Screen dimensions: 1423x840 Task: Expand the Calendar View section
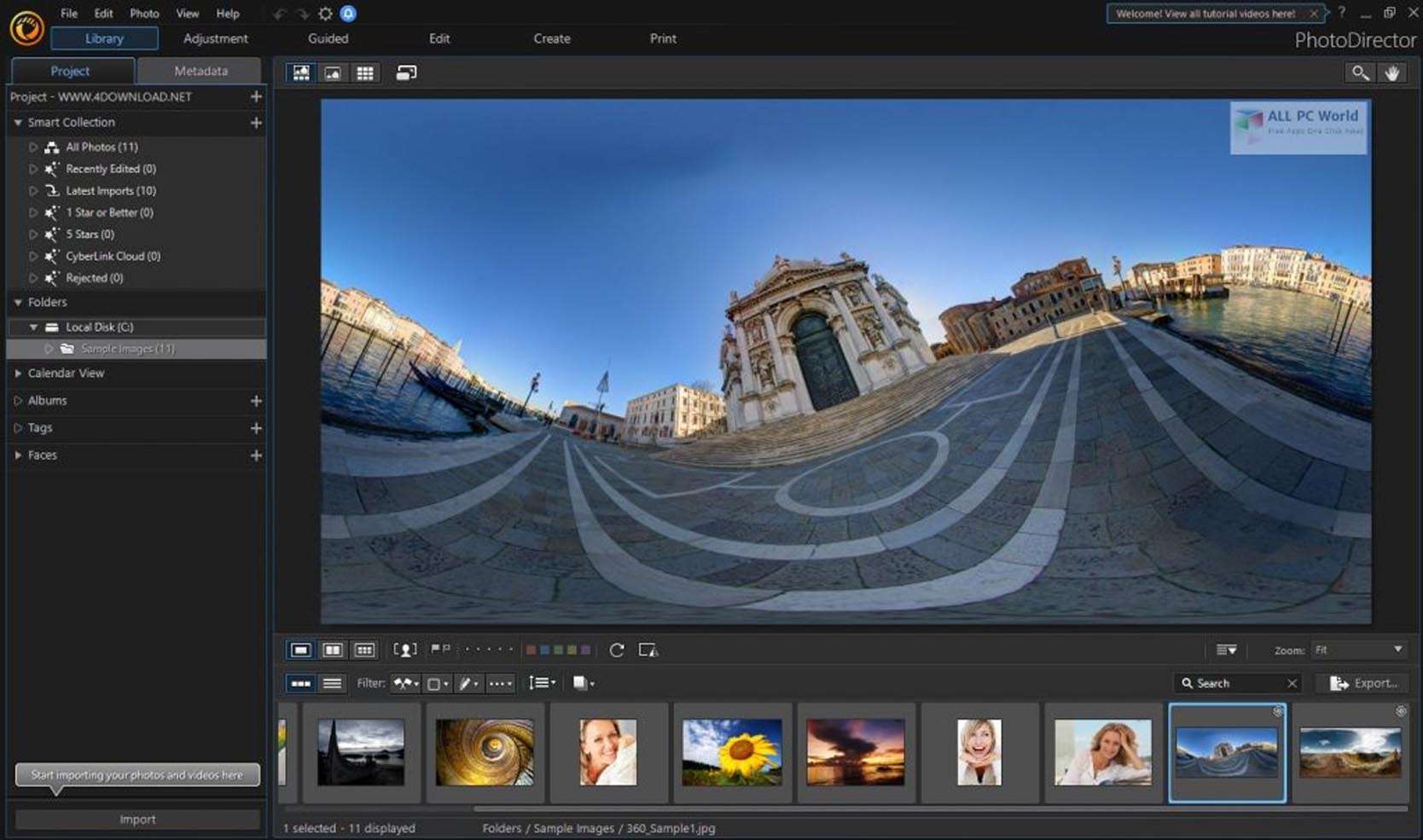(18, 374)
